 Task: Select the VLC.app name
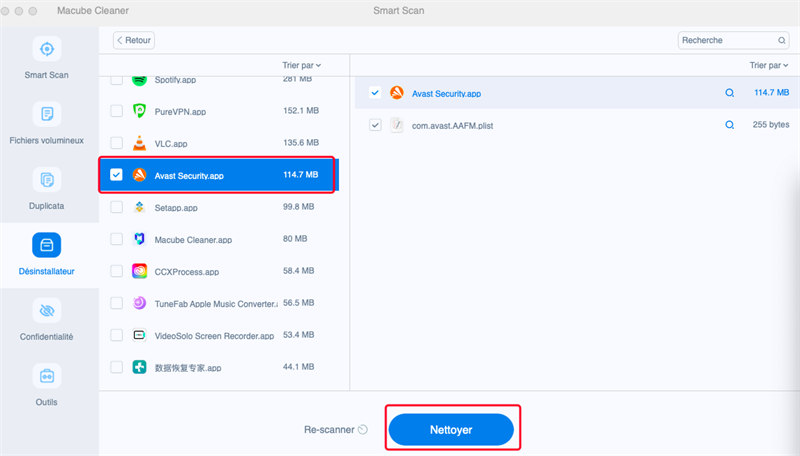click(x=171, y=144)
